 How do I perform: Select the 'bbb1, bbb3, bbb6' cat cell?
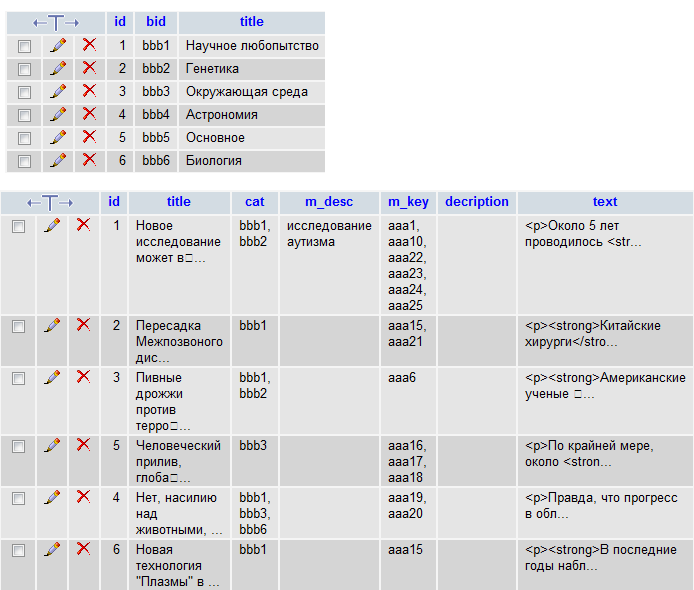(x=254, y=513)
